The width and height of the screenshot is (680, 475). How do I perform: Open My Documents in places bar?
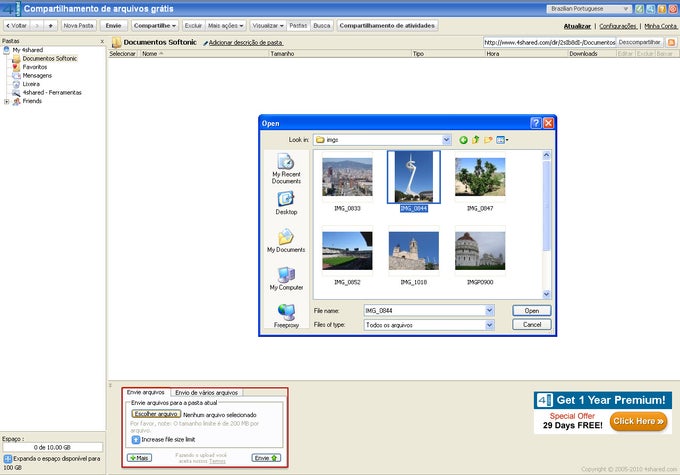tap(286, 241)
